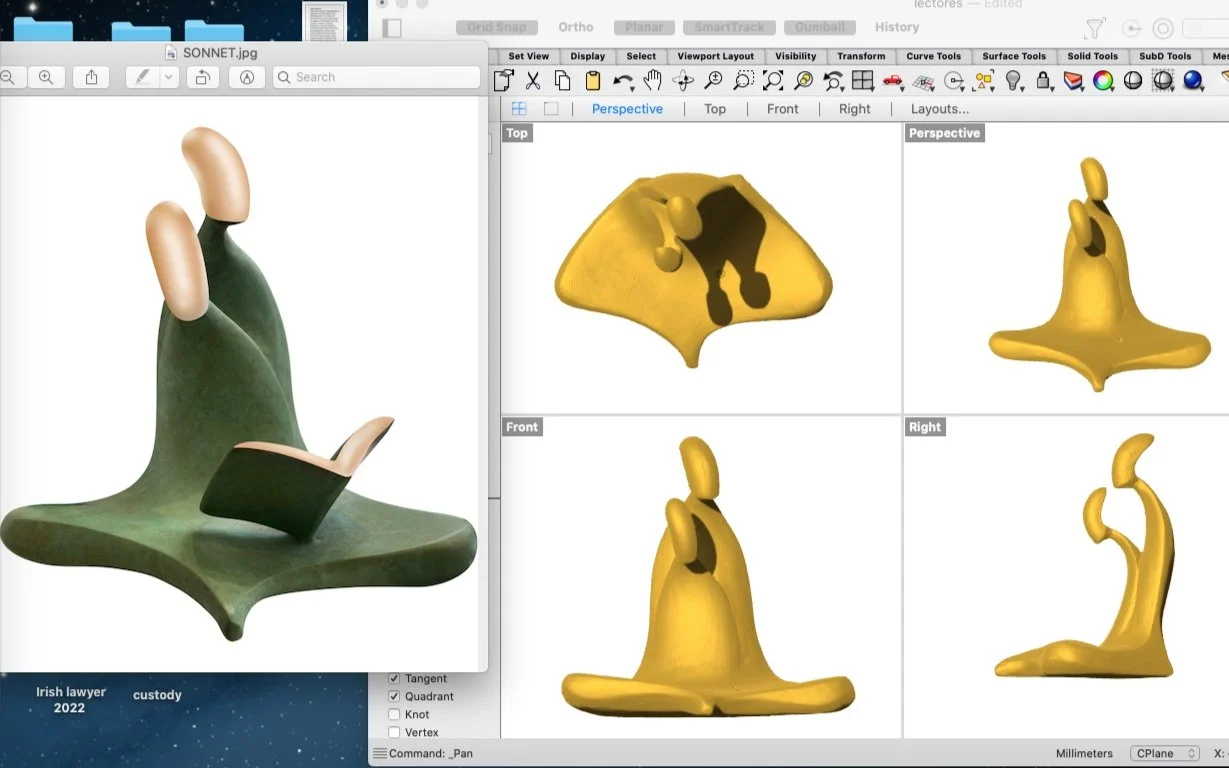This screenshot has height=768, width=1229.
Task: Click the Layouts... button
Action: click(940, 109)
